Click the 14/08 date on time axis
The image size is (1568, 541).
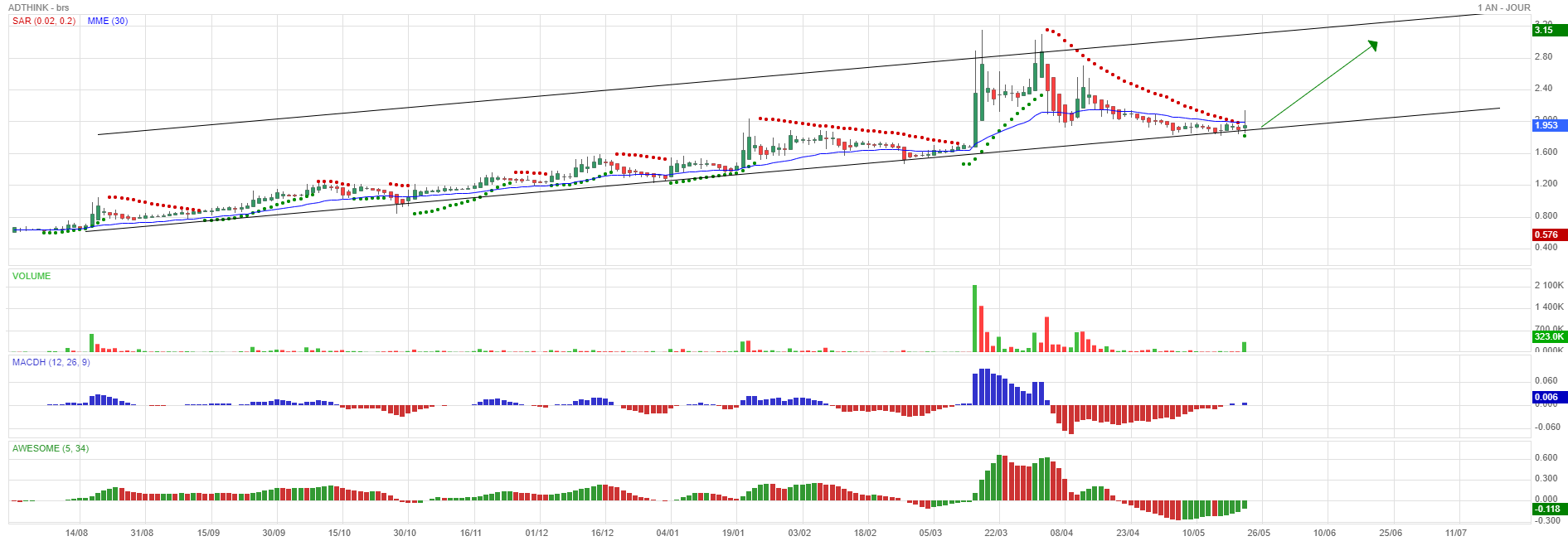point(76,533)
